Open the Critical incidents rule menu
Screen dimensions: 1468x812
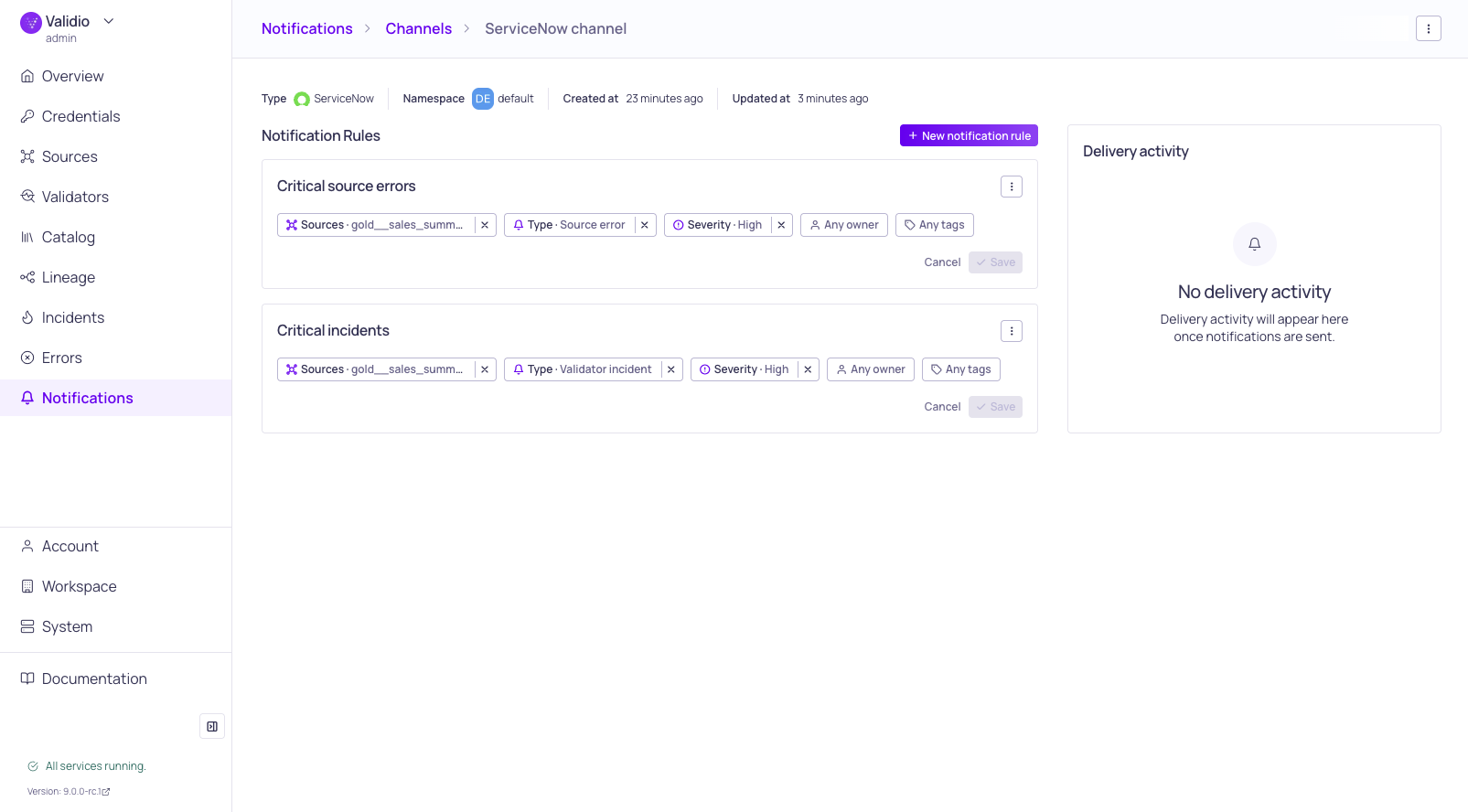[1011, 331]
